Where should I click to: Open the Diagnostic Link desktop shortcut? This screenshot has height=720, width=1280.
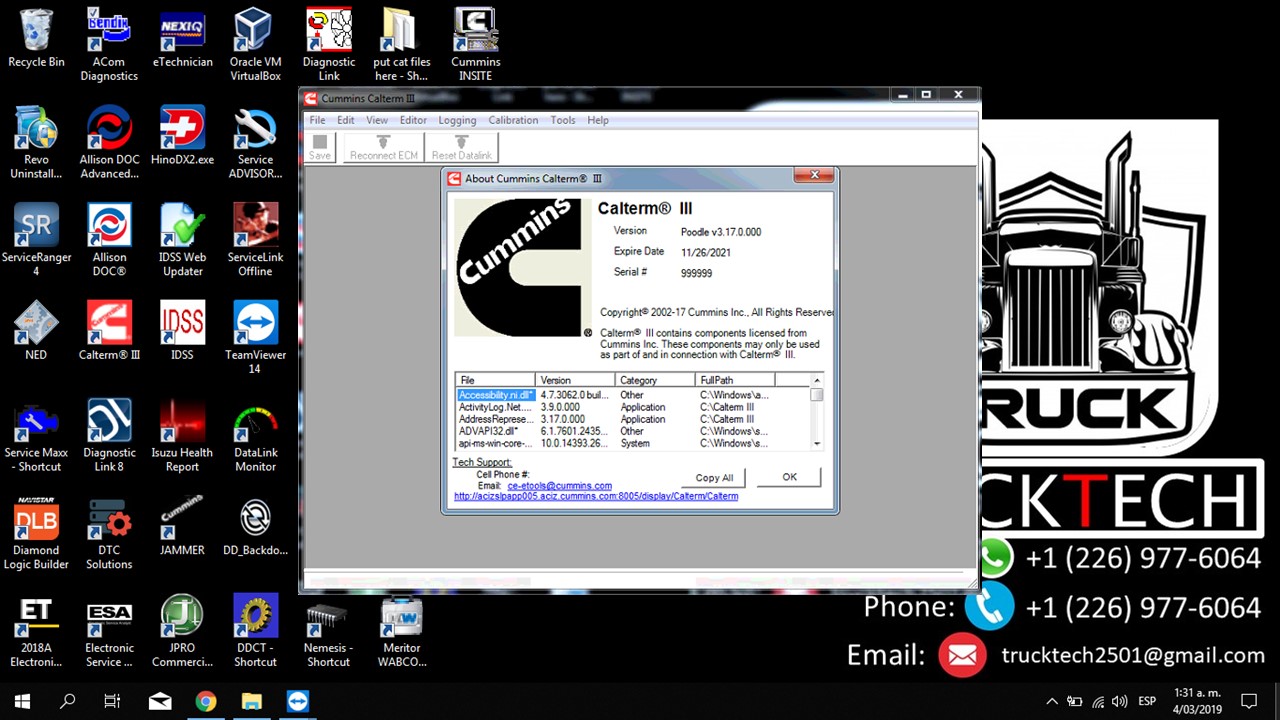[x=329, y=45]
